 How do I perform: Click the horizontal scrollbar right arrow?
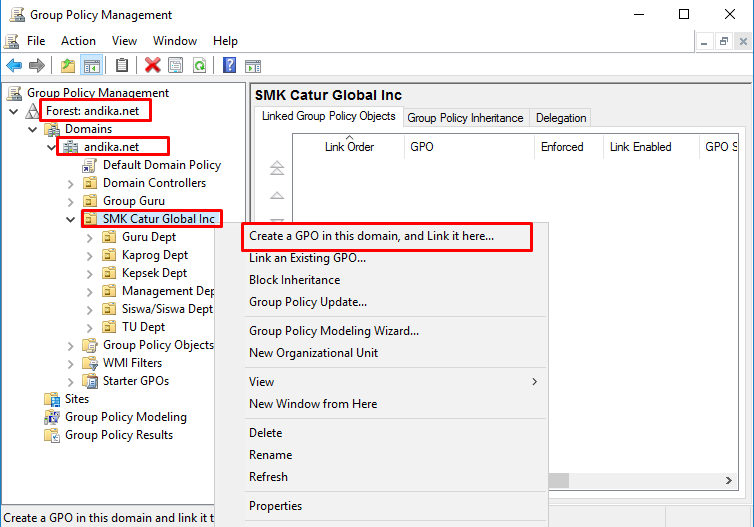[x=729, y=480]
